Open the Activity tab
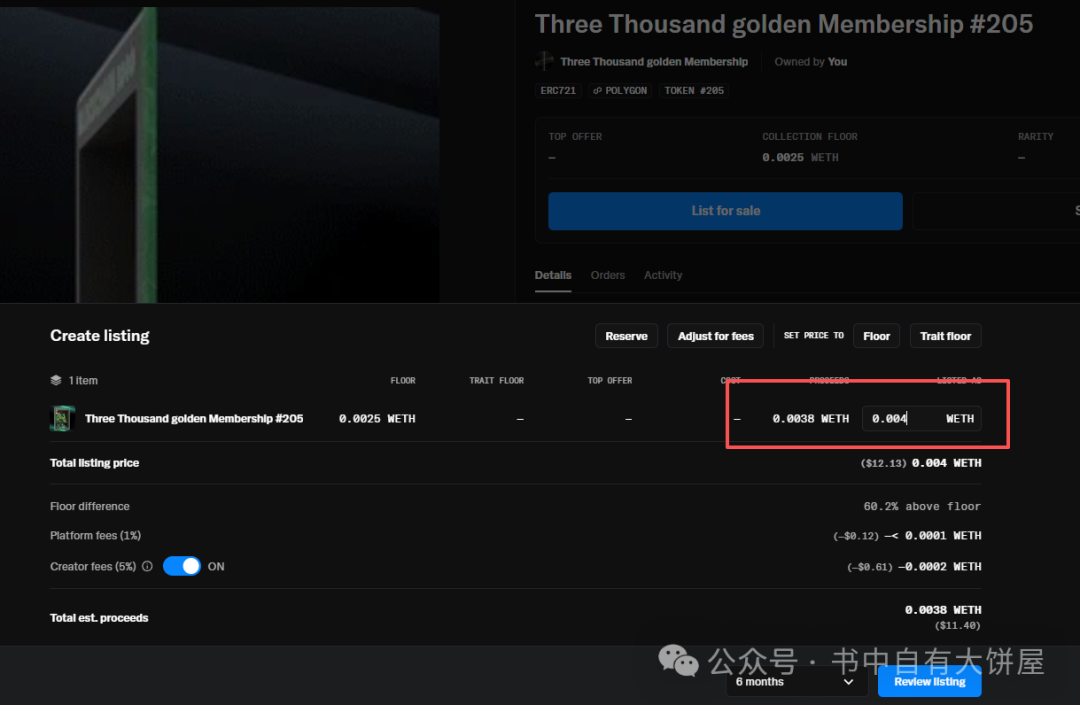 (663, 275)
